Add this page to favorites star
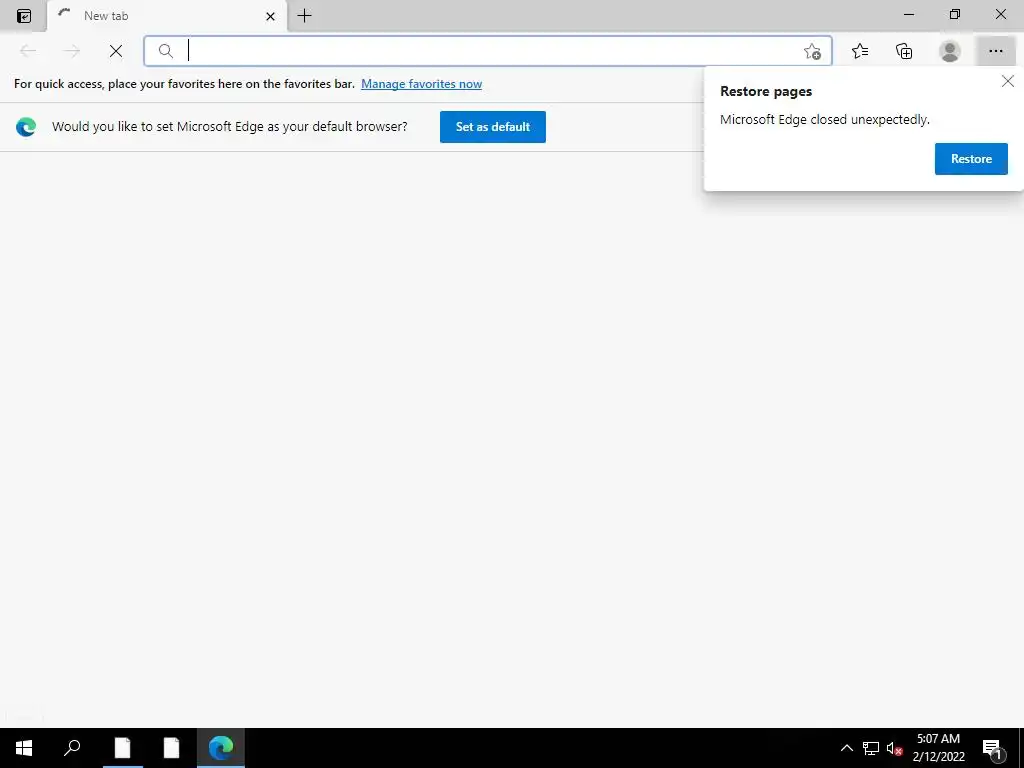 click(812, 52)
